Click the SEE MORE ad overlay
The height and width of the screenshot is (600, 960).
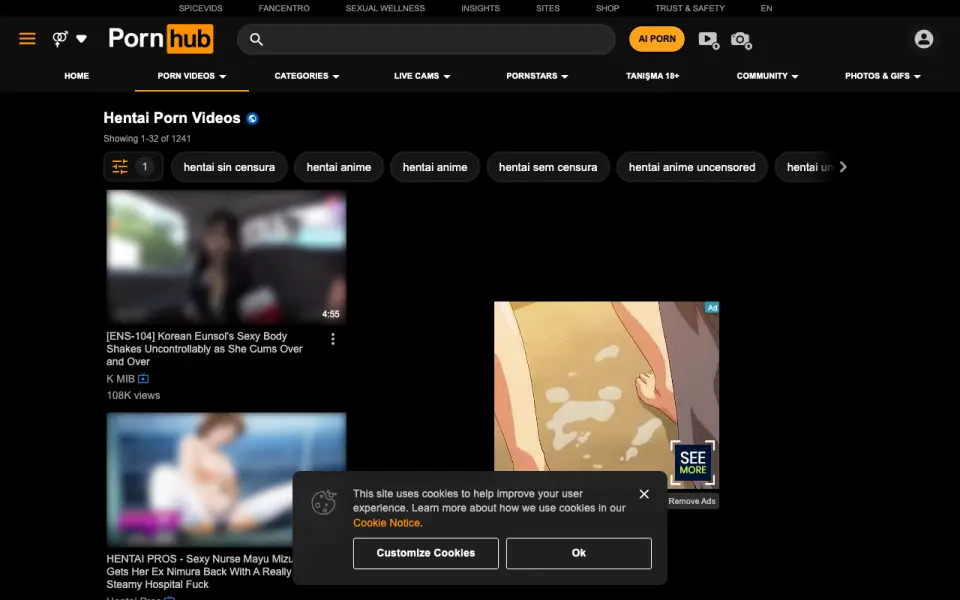coord(692,462)
